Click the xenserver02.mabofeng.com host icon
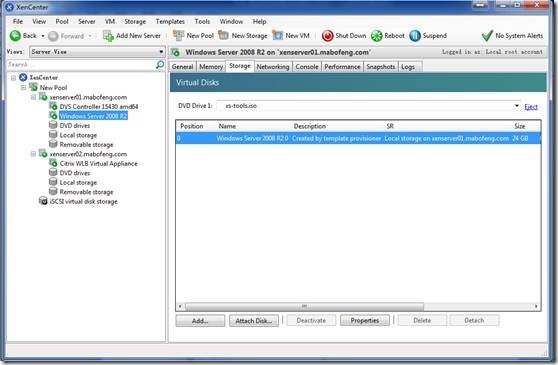The height and width of the screenshot is (365, 558). pyautogui.click(x=43, y=154)
